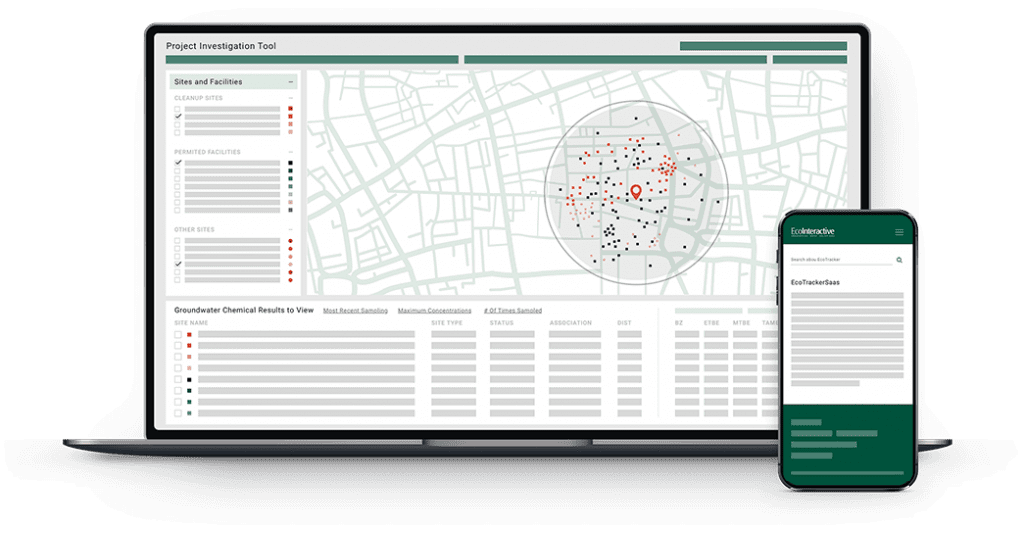Click the STATUS column header
The height and width of the screenshot is (533, 1024).
coord(502,323)
